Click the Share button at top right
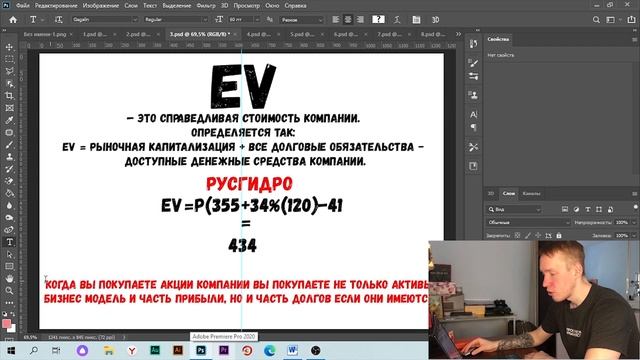This screenshot has height=360, width=640. point(631,20)
